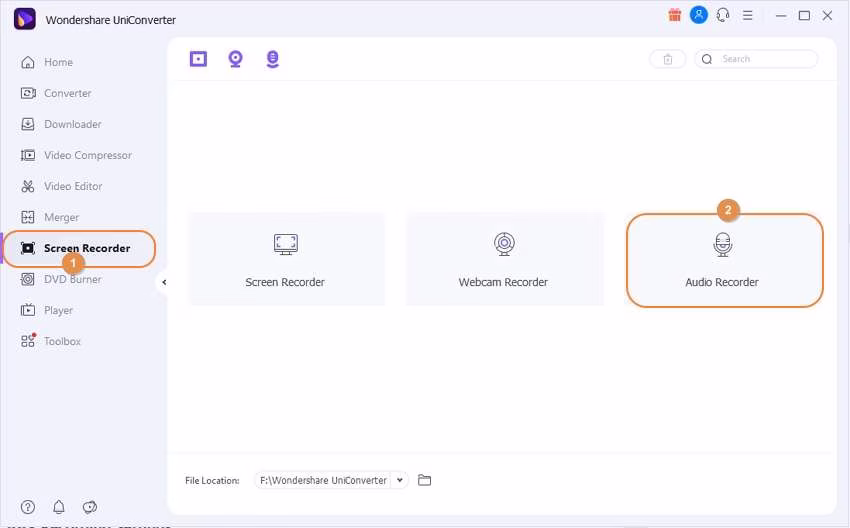Click the Video Editor scissors icon

click(x=28, y=186)
